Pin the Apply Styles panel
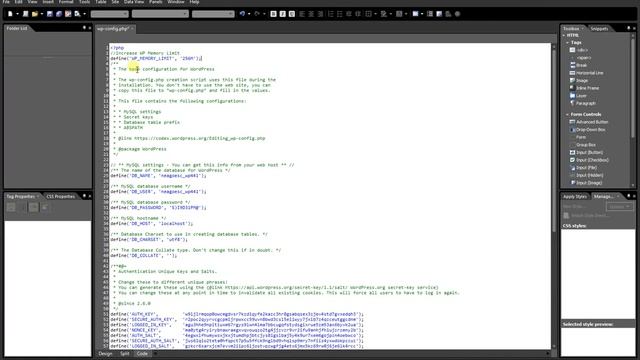The width and height of the screenshot is (640, 360). 629,196
